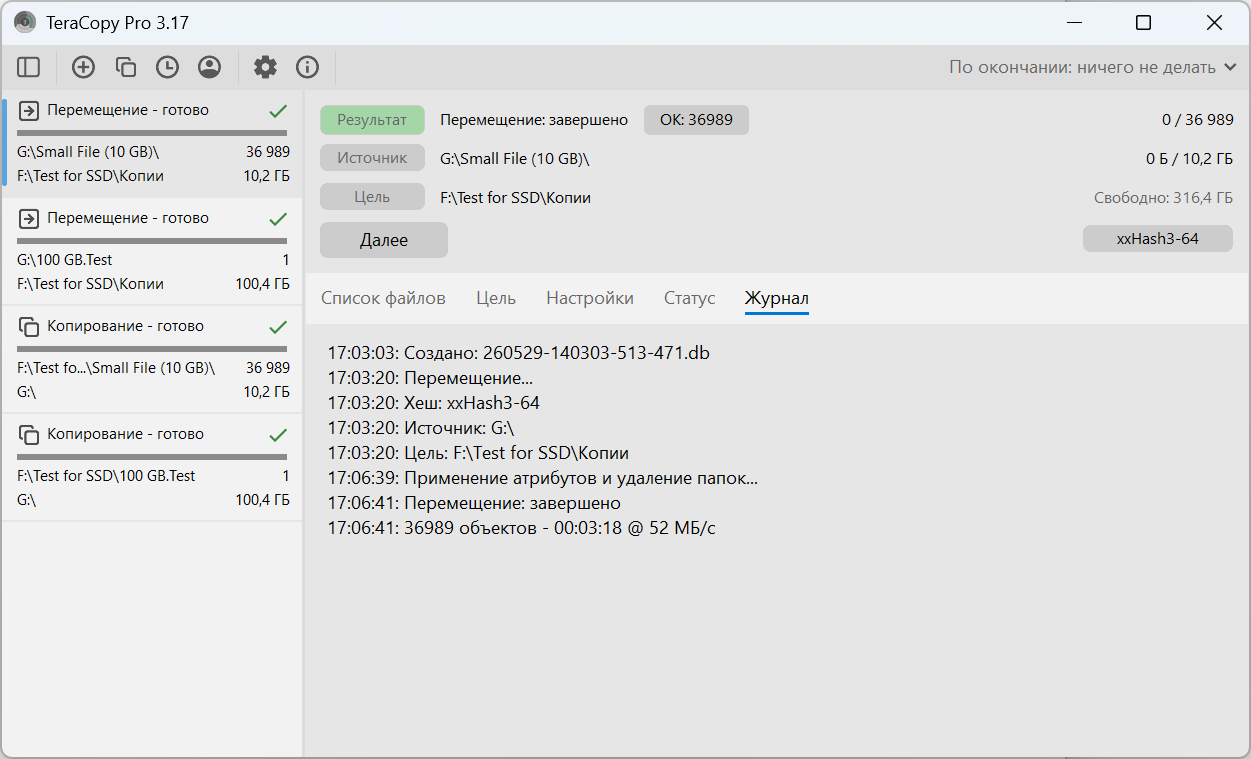This screenshot has width=1251, height=759.
Task: Open the 'По окончании: ничего не делать' dropdown
Action: pyautogui.click(x=1094, y=68)
